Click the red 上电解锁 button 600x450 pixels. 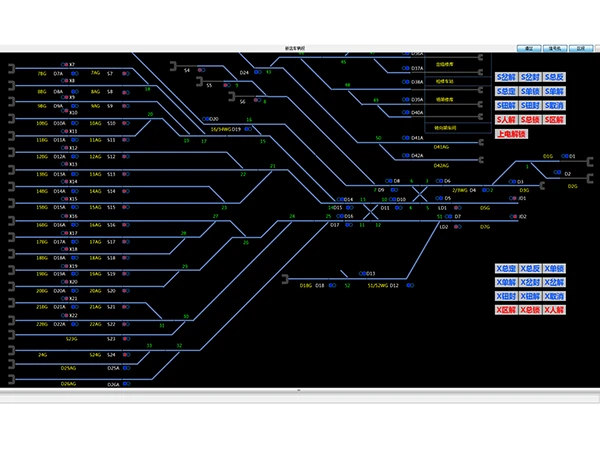(512, 133)
